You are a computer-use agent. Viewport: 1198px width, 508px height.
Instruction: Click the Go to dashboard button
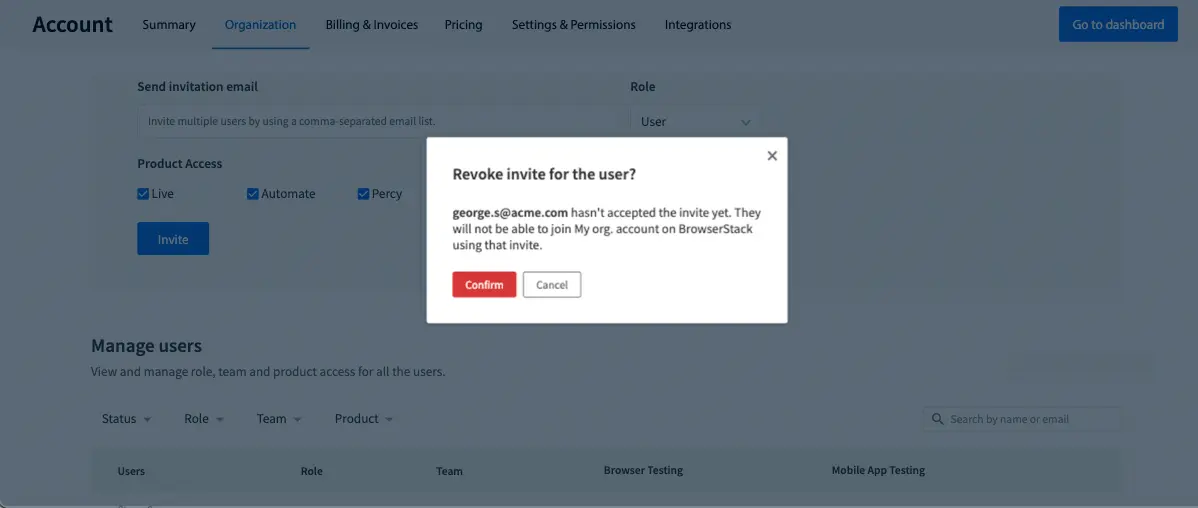pos(1118,25)
